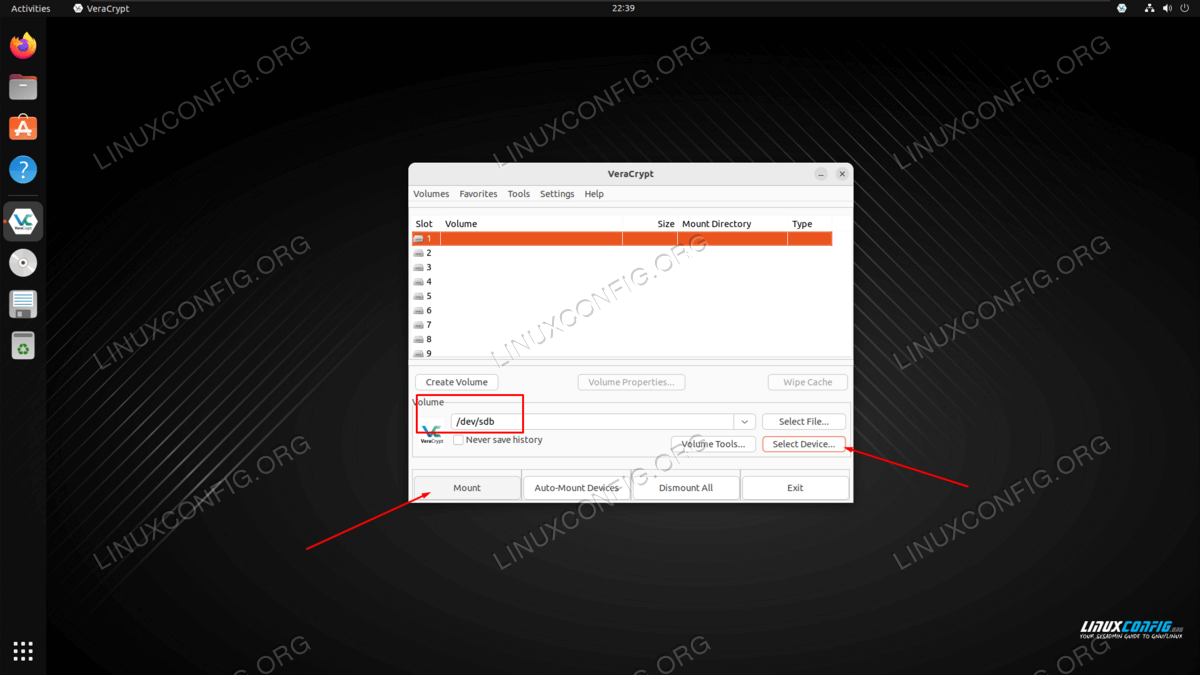Open the Help dock icon
The width and height of the screenshot is (1200, 675).
pyautogui.click(x=23, y=169)
